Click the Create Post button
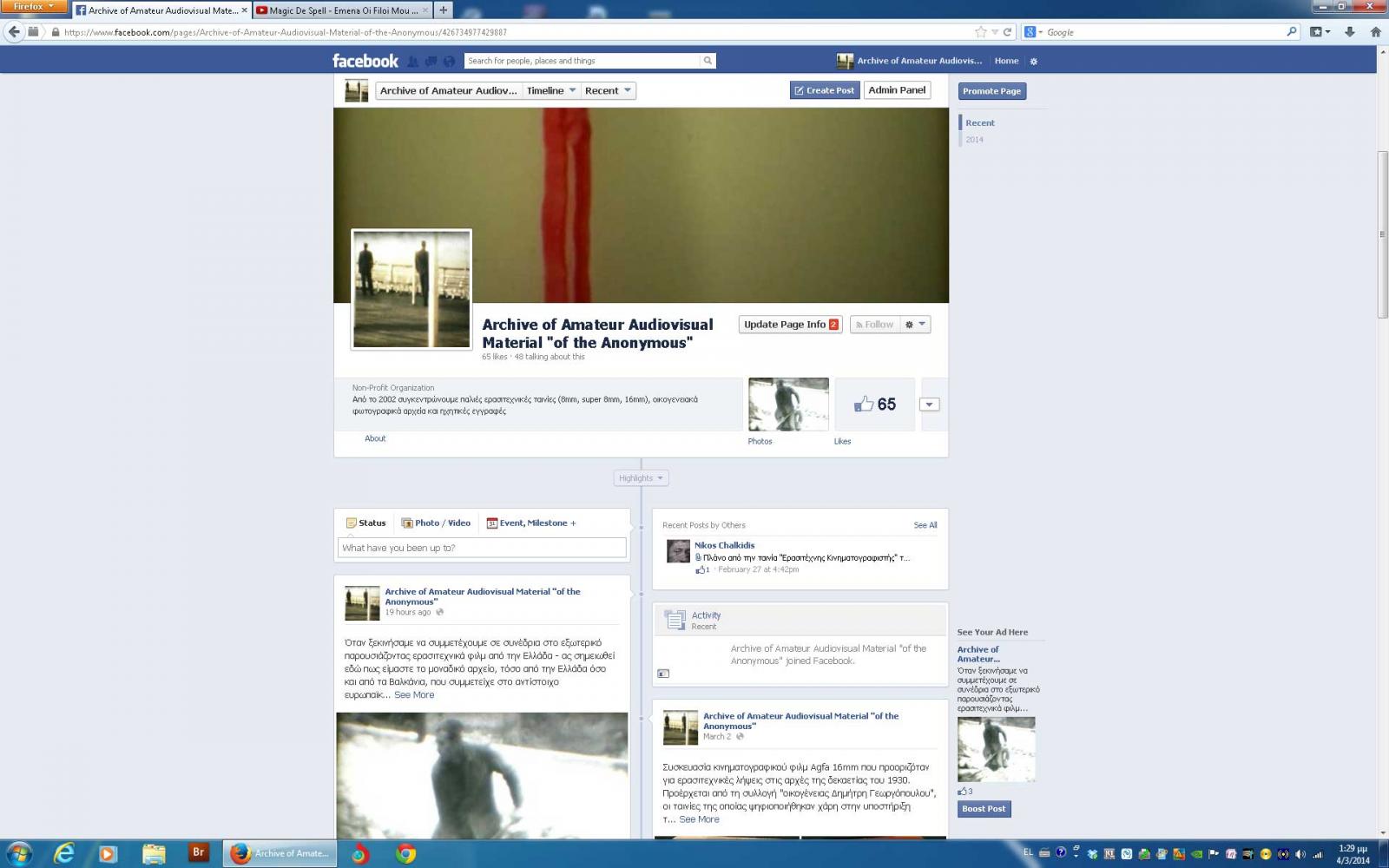 [x=824, y=90]
